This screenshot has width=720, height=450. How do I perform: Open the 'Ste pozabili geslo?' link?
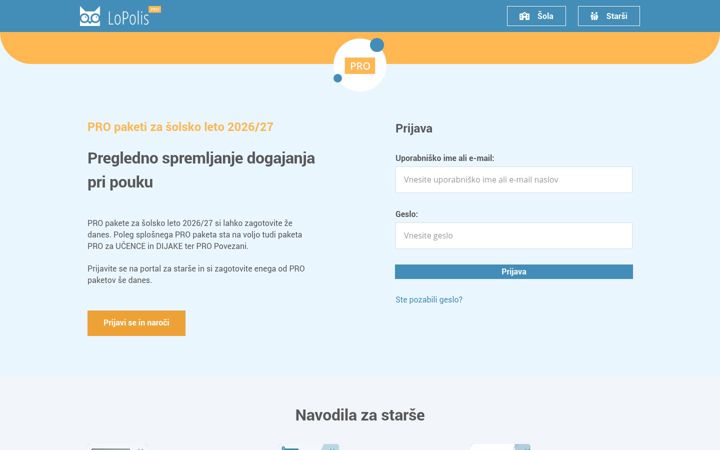click(428, 299)
